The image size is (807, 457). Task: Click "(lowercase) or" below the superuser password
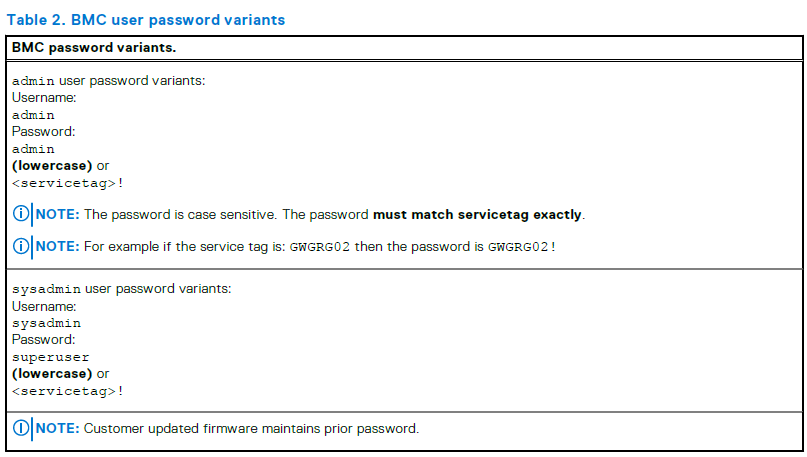[x=61, y=374]
